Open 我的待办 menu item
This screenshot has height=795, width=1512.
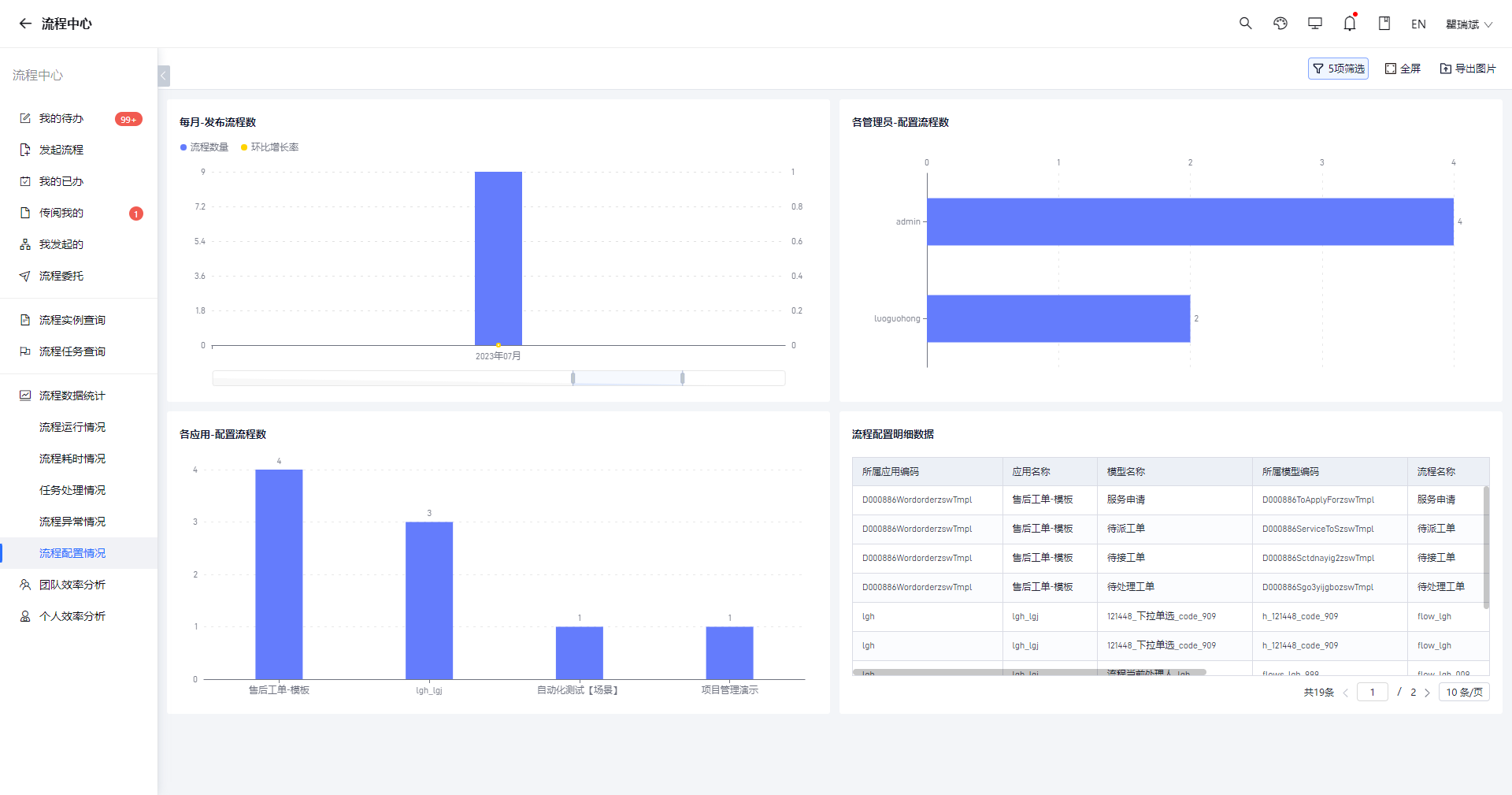pos(79,118)
